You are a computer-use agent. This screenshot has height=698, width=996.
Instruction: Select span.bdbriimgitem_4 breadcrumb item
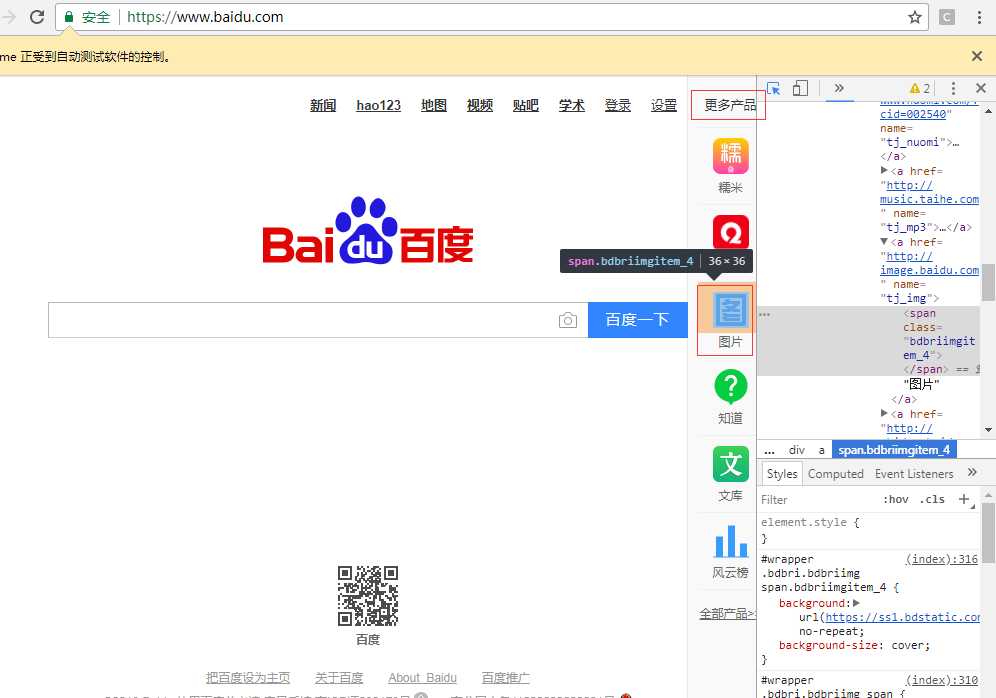point(894,450)
